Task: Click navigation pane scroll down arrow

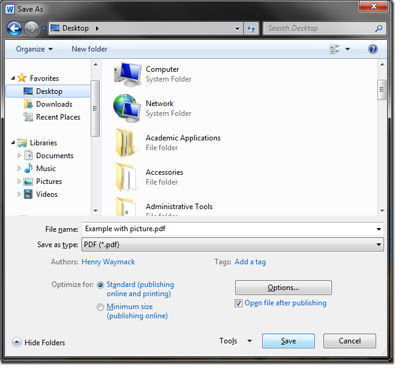Action: pos(96,211)
